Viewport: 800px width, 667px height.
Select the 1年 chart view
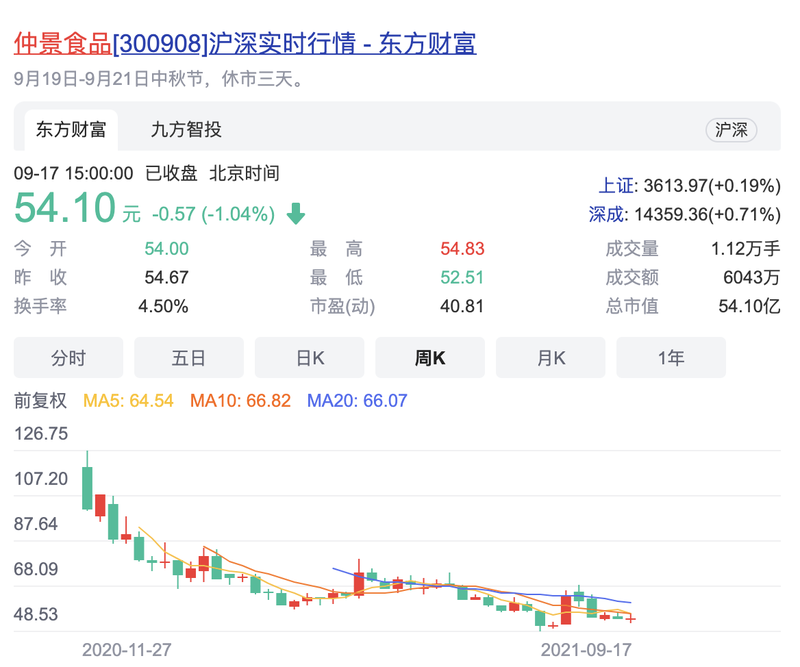coord(671,358)
